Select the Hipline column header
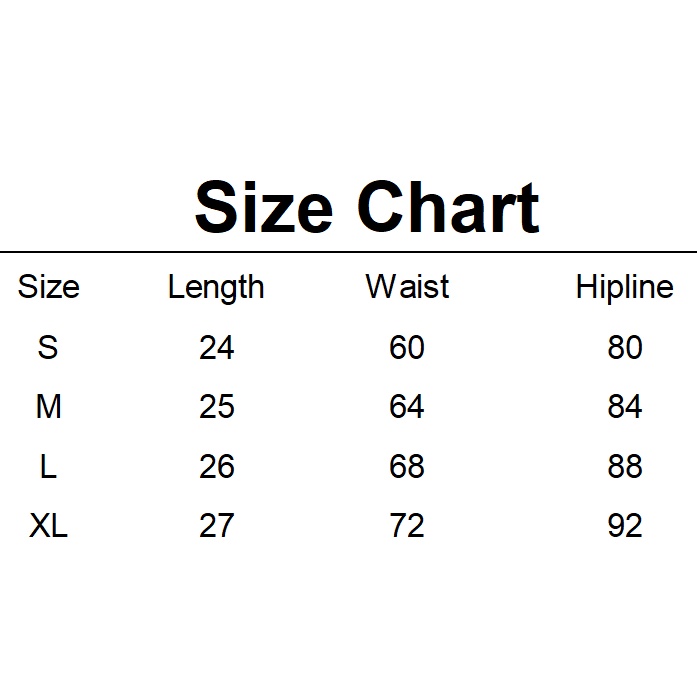The image size is (697, 697). coord(625,288)
